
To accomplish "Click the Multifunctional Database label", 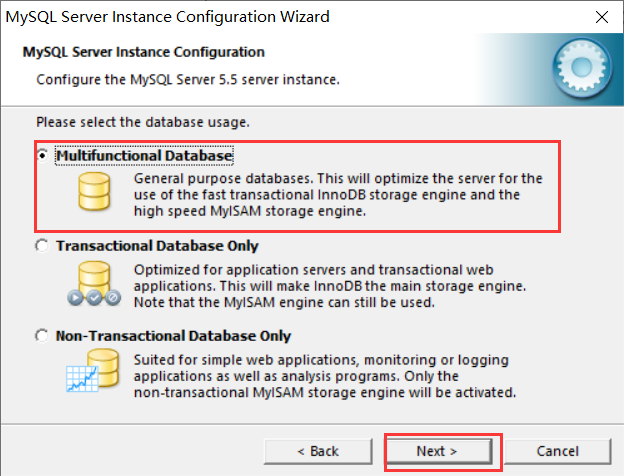I will click(145, 156).
